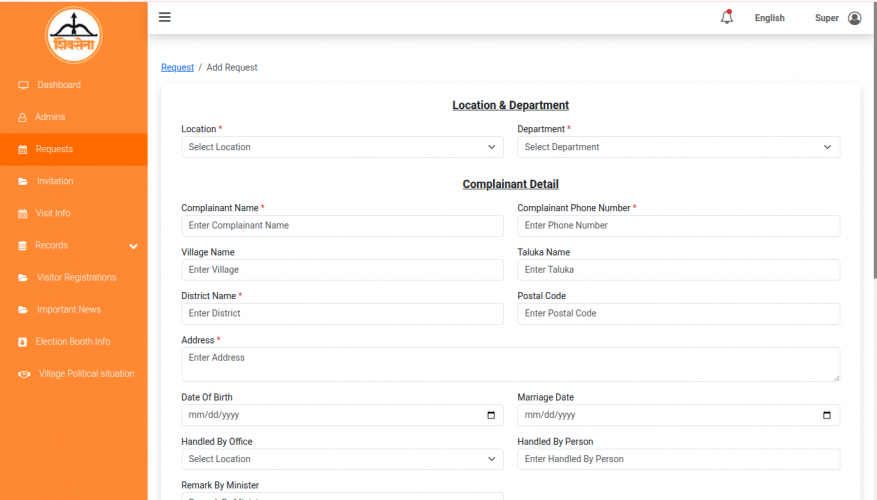Focus the Marriage Date date field
877x500 pixels.
click(x=678, y=415)
